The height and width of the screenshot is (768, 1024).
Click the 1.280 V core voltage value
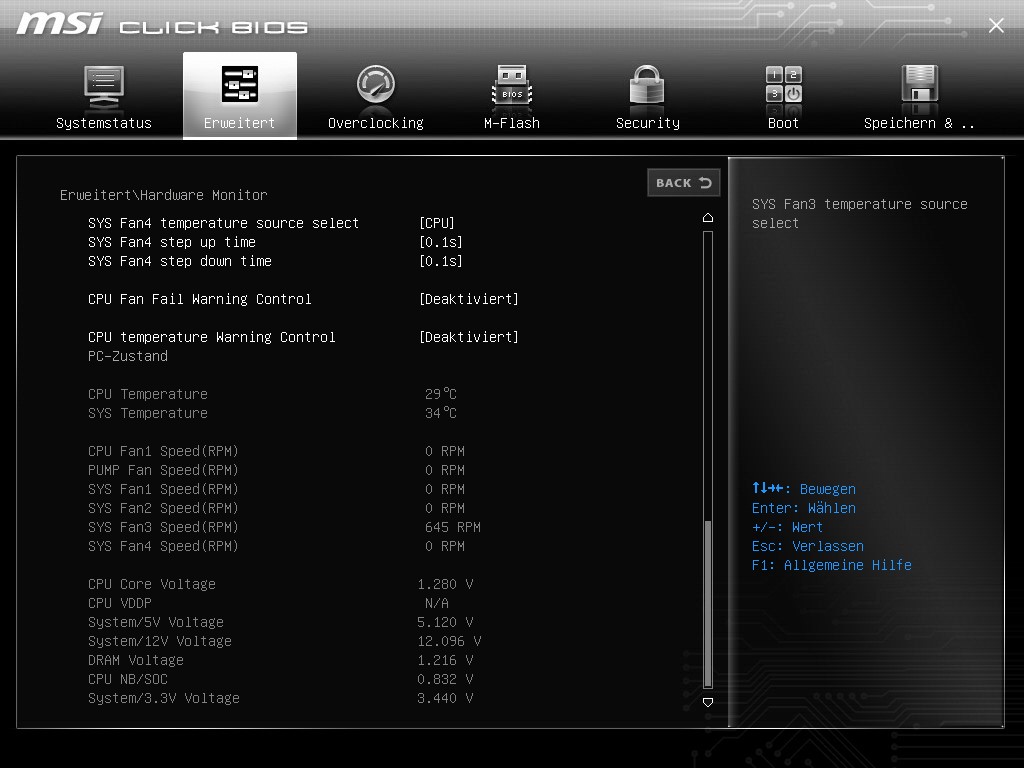(445, 584)
